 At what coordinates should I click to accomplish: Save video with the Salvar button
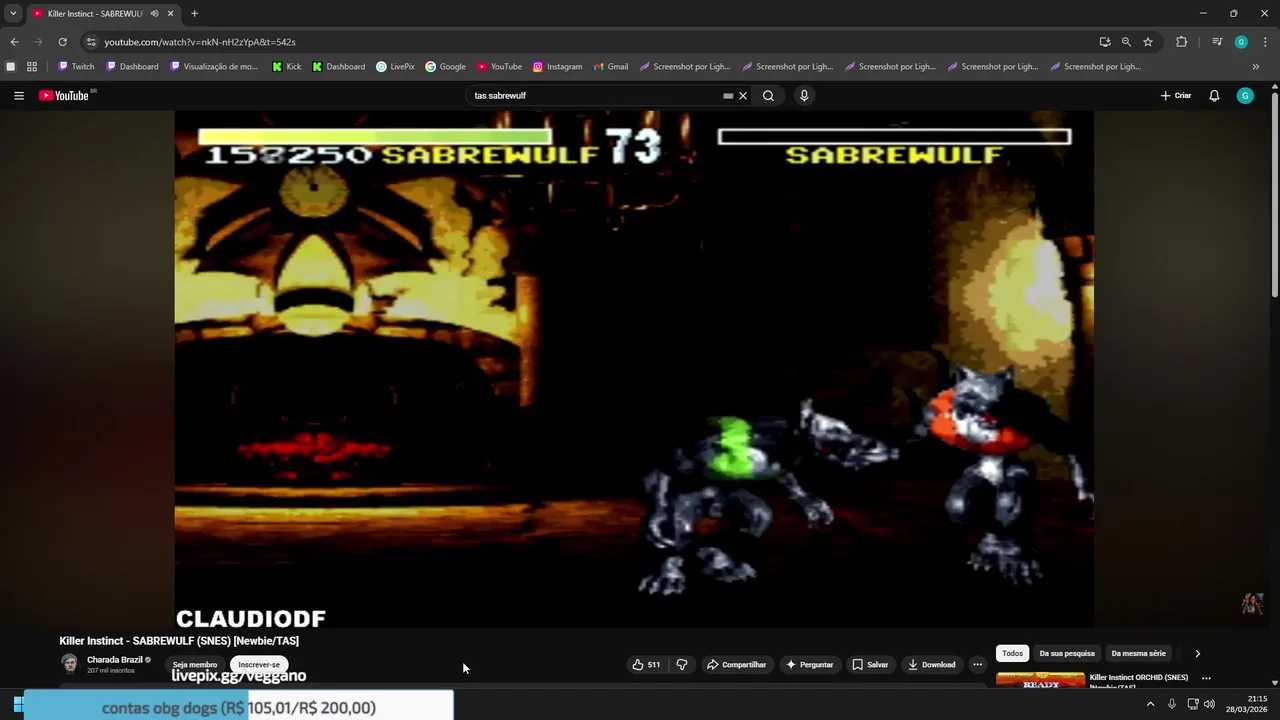(x=870, y=665)
